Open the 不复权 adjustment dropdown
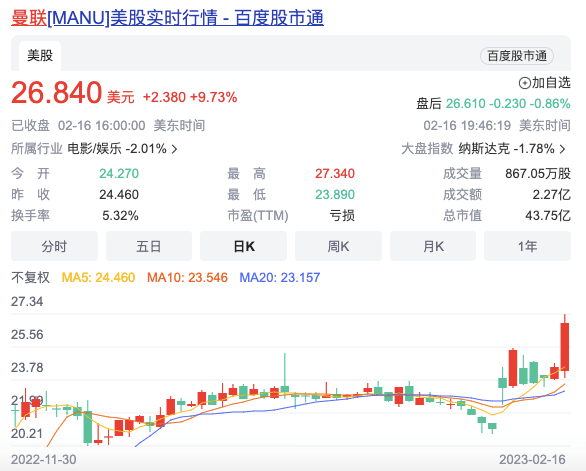The height and width of the screenshot is (471, 586). click(31, 277)
